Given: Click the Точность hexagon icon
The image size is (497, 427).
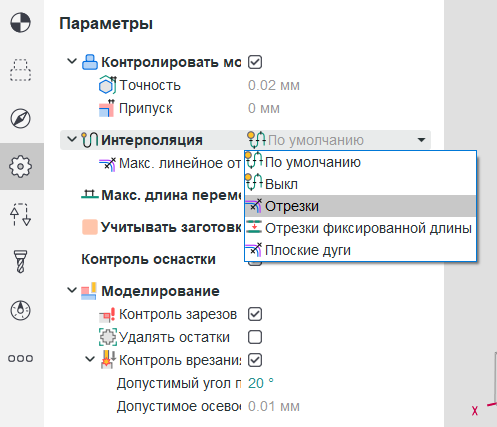Looking at the screenshot, I should pos(107,85).
